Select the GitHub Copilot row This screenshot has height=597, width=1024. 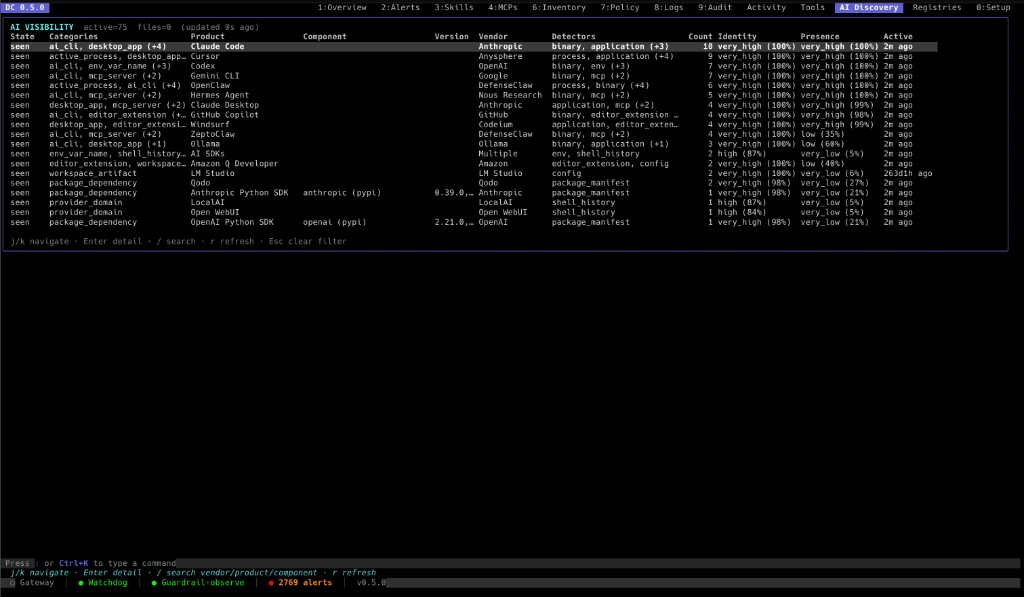click(x=473, y=115)
